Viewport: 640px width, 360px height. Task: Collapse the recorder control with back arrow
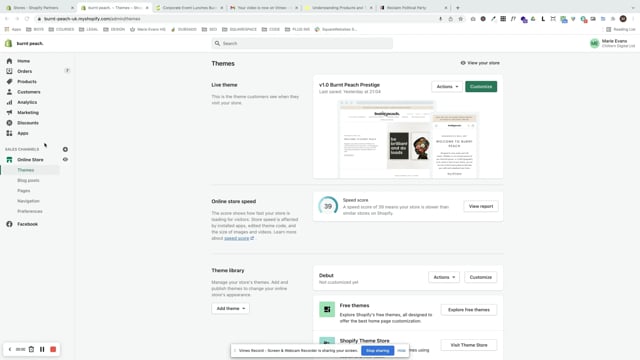coord(10,349)
